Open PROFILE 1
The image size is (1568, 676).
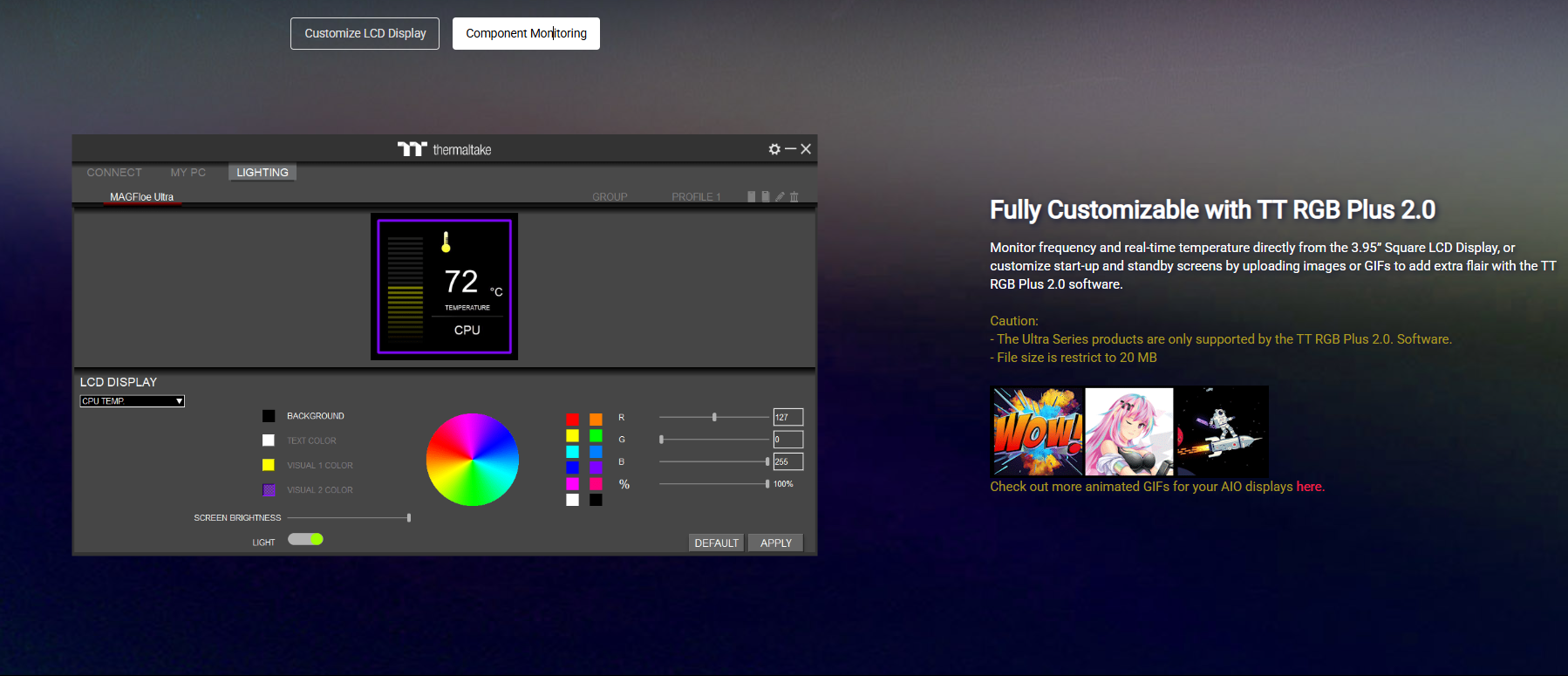point(696,197)
